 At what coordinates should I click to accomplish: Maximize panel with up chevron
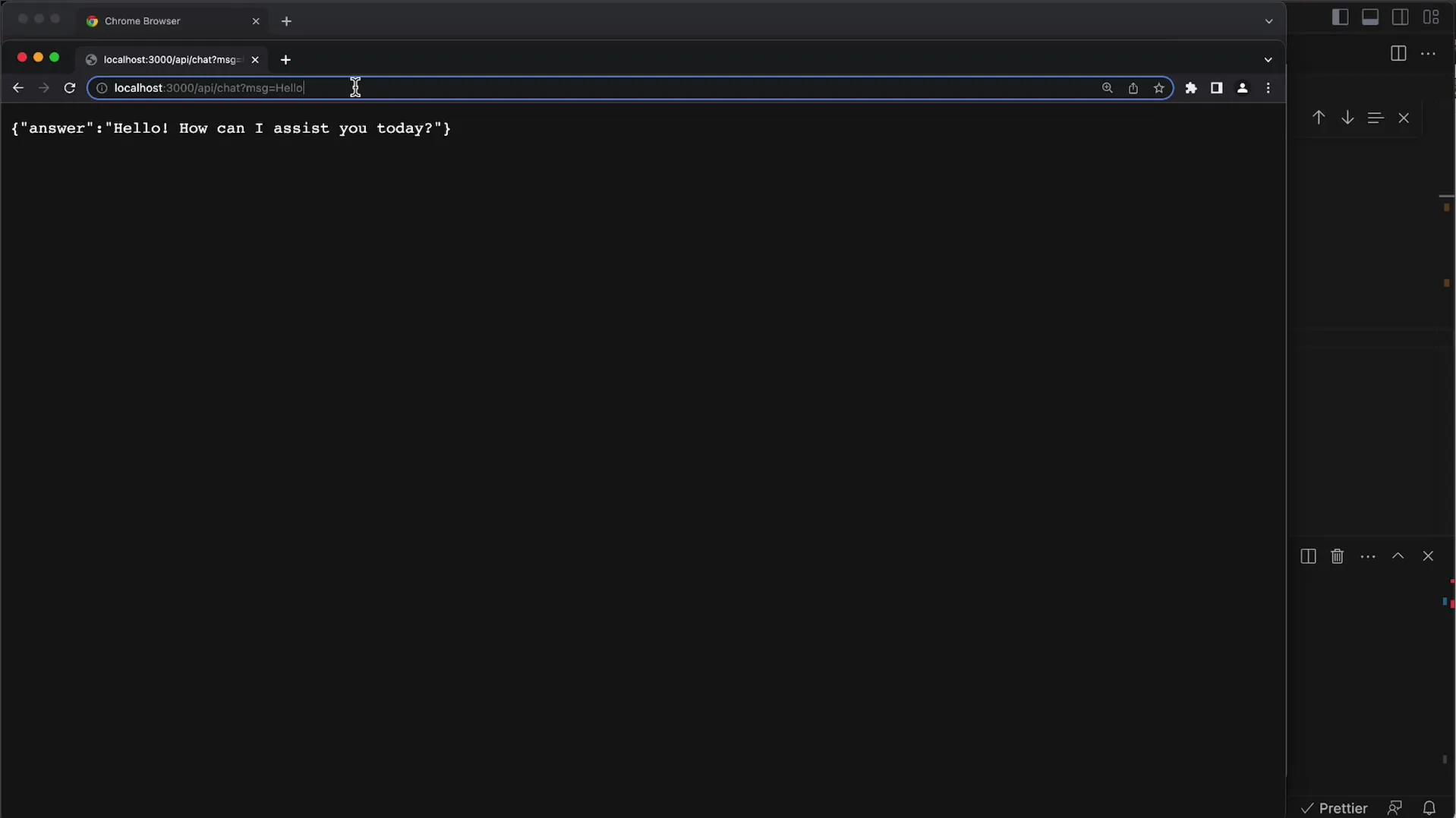pos(1398,556)
